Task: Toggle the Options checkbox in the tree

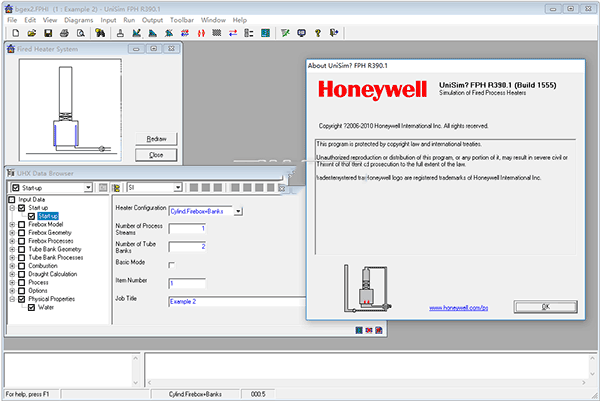Action: [22, 290]
